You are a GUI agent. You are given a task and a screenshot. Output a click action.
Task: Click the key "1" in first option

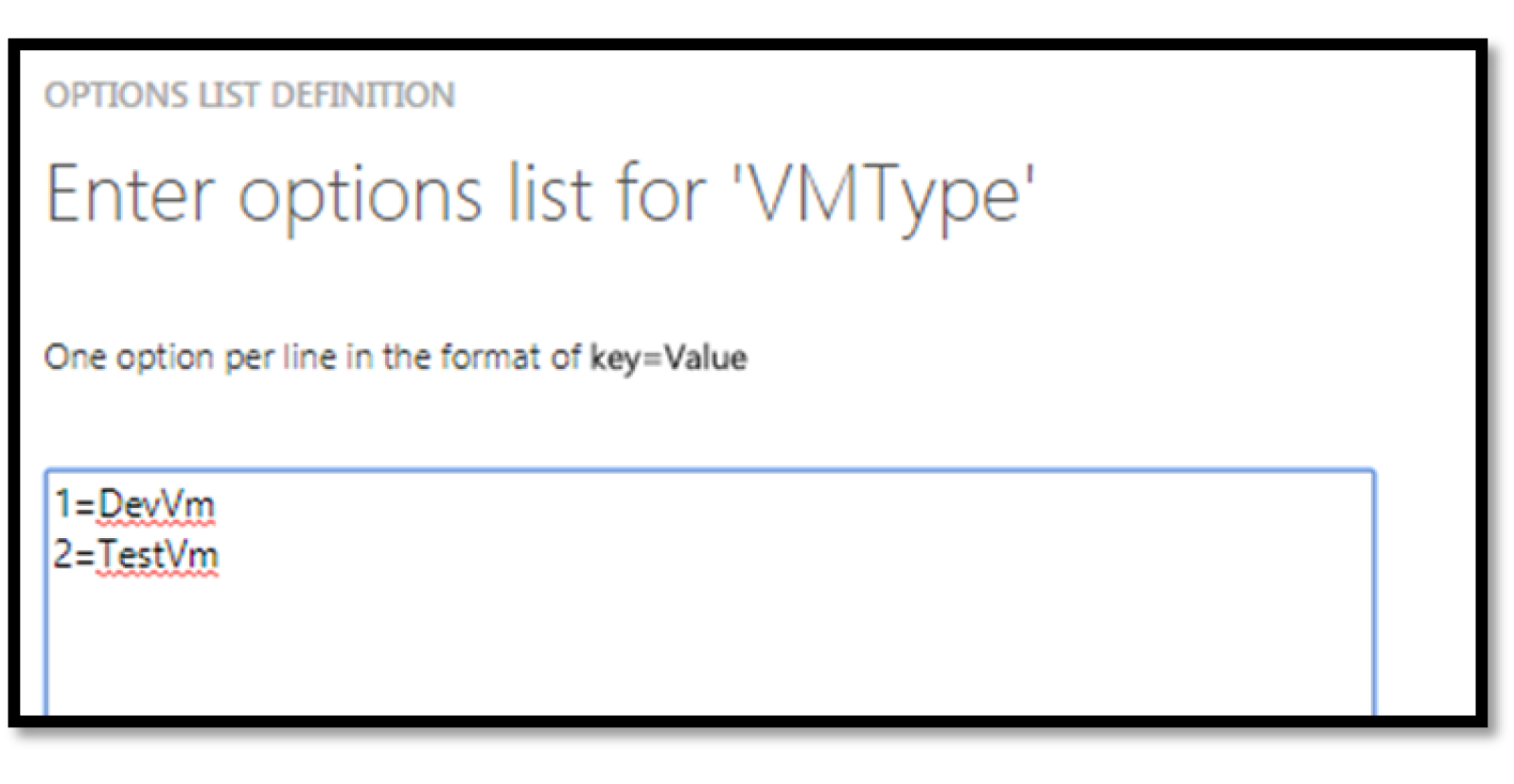click(x=62, y=504)
